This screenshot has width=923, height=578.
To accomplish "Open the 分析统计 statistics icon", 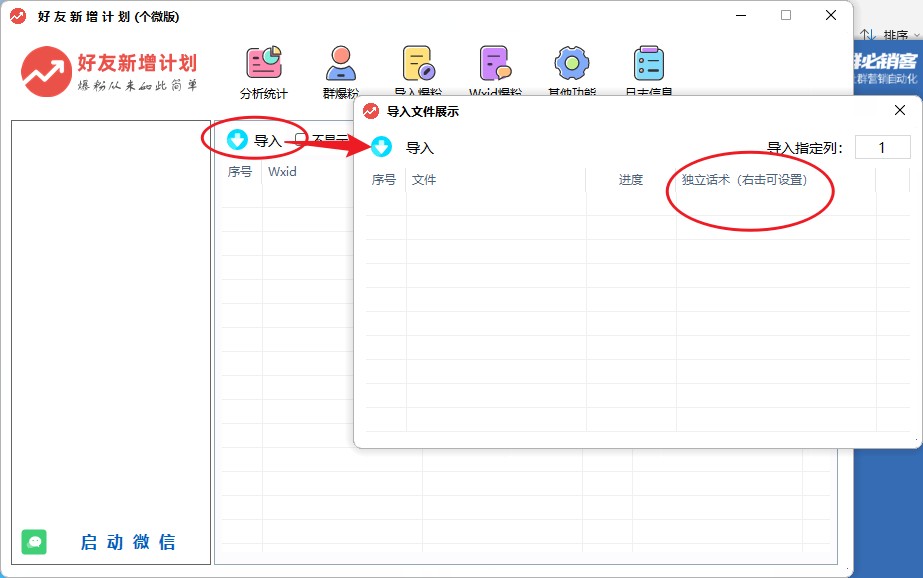I will (x=264, y=64).
